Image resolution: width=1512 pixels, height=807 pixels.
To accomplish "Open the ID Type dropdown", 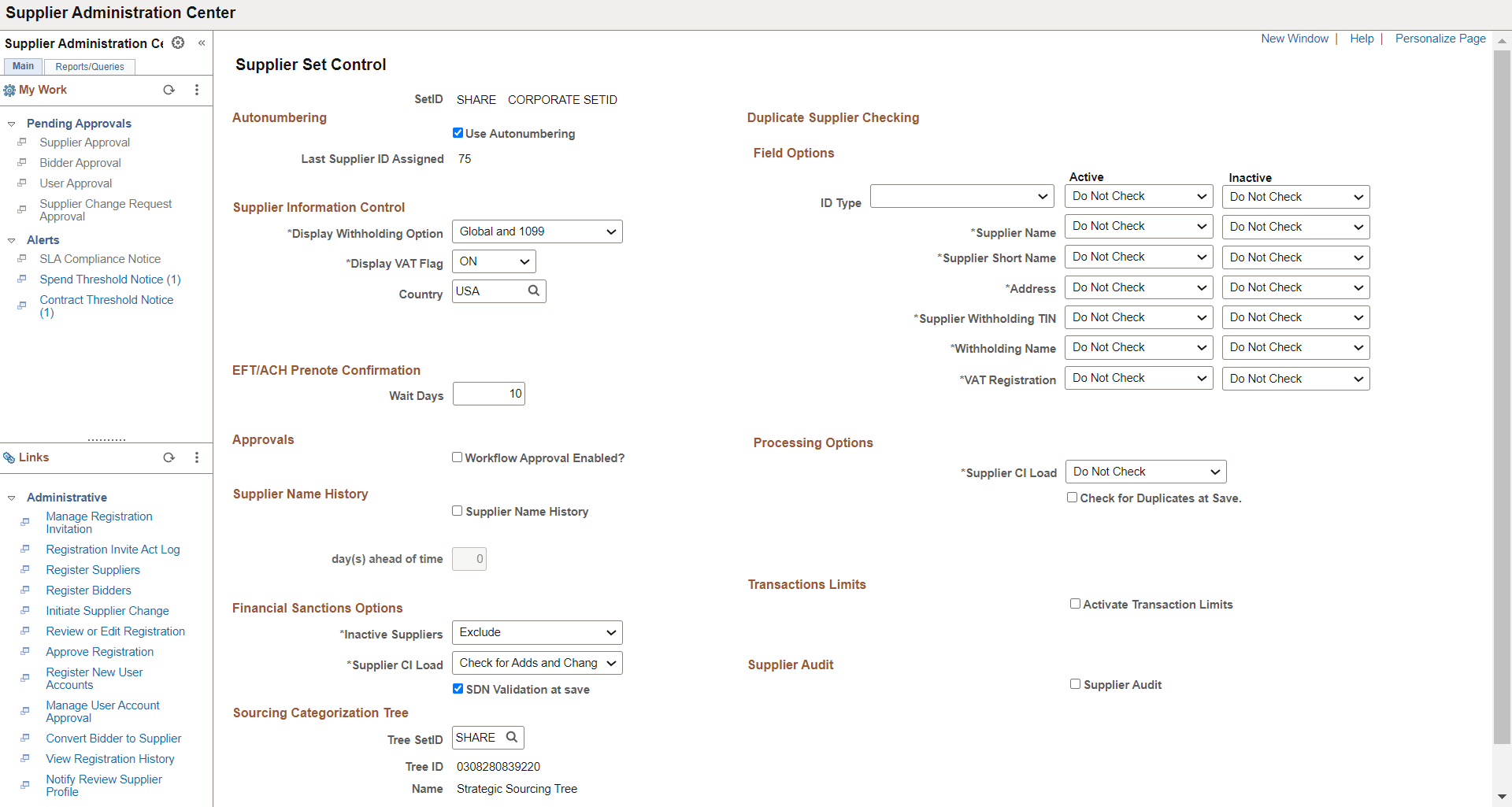I will (x=962, y=197).
